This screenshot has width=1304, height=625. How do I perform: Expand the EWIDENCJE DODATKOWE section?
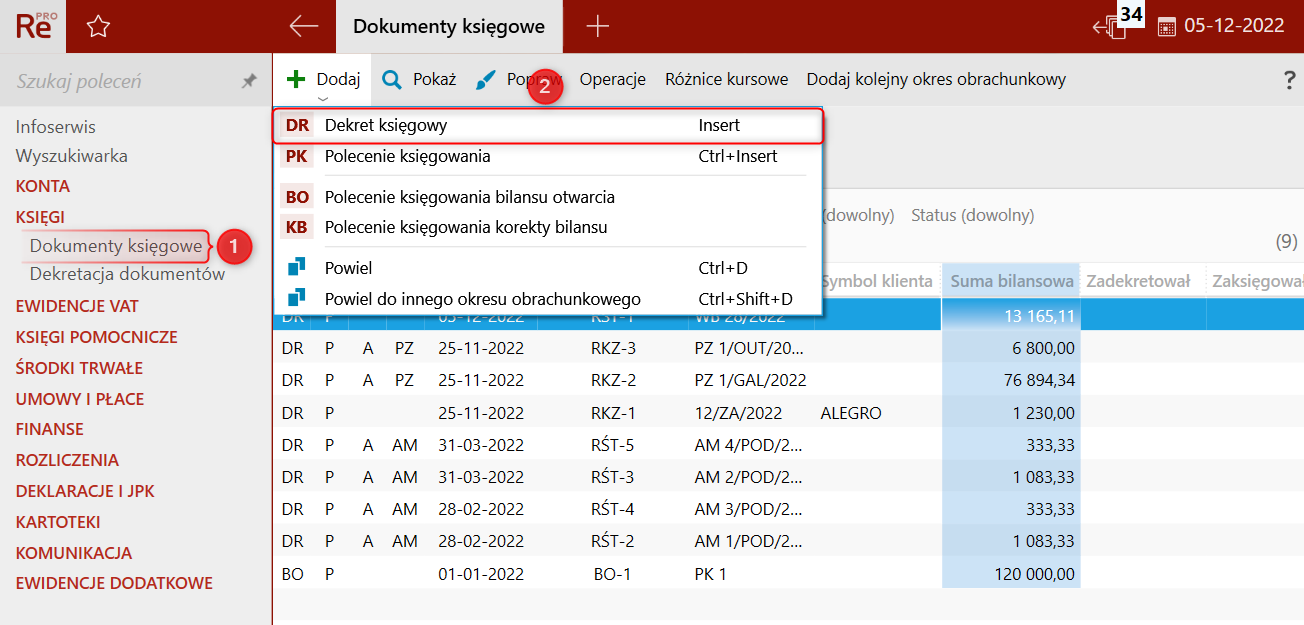(114, 583)
